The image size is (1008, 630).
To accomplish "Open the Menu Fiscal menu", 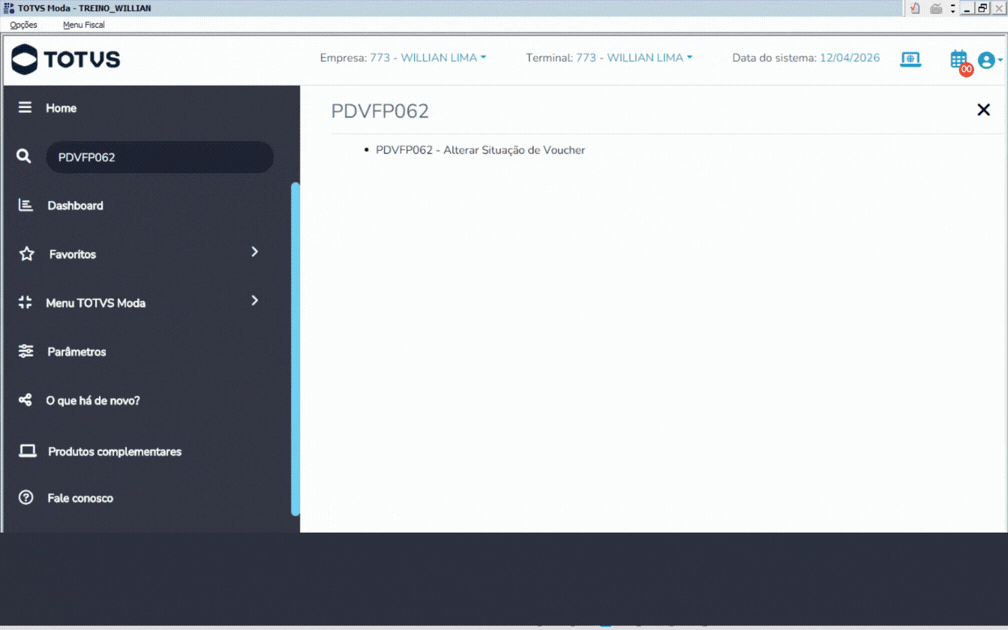I will 84,25.
